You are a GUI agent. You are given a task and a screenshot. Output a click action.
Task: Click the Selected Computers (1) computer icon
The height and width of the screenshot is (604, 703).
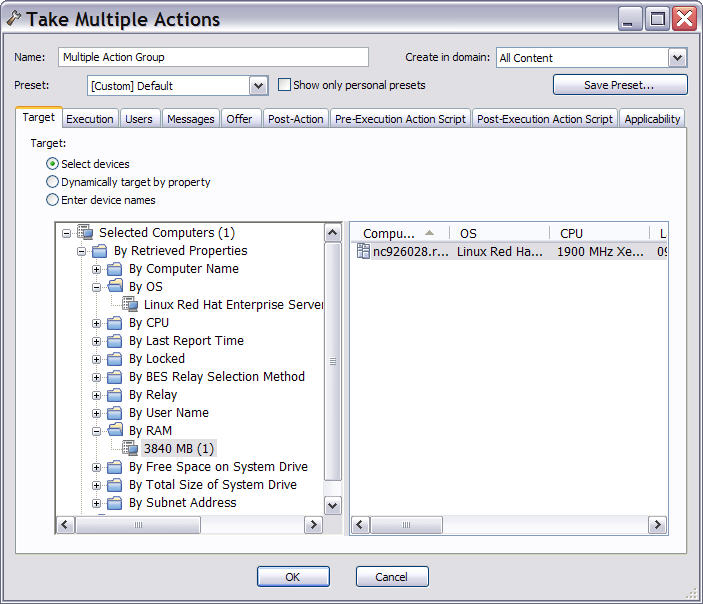click(85, 232)
